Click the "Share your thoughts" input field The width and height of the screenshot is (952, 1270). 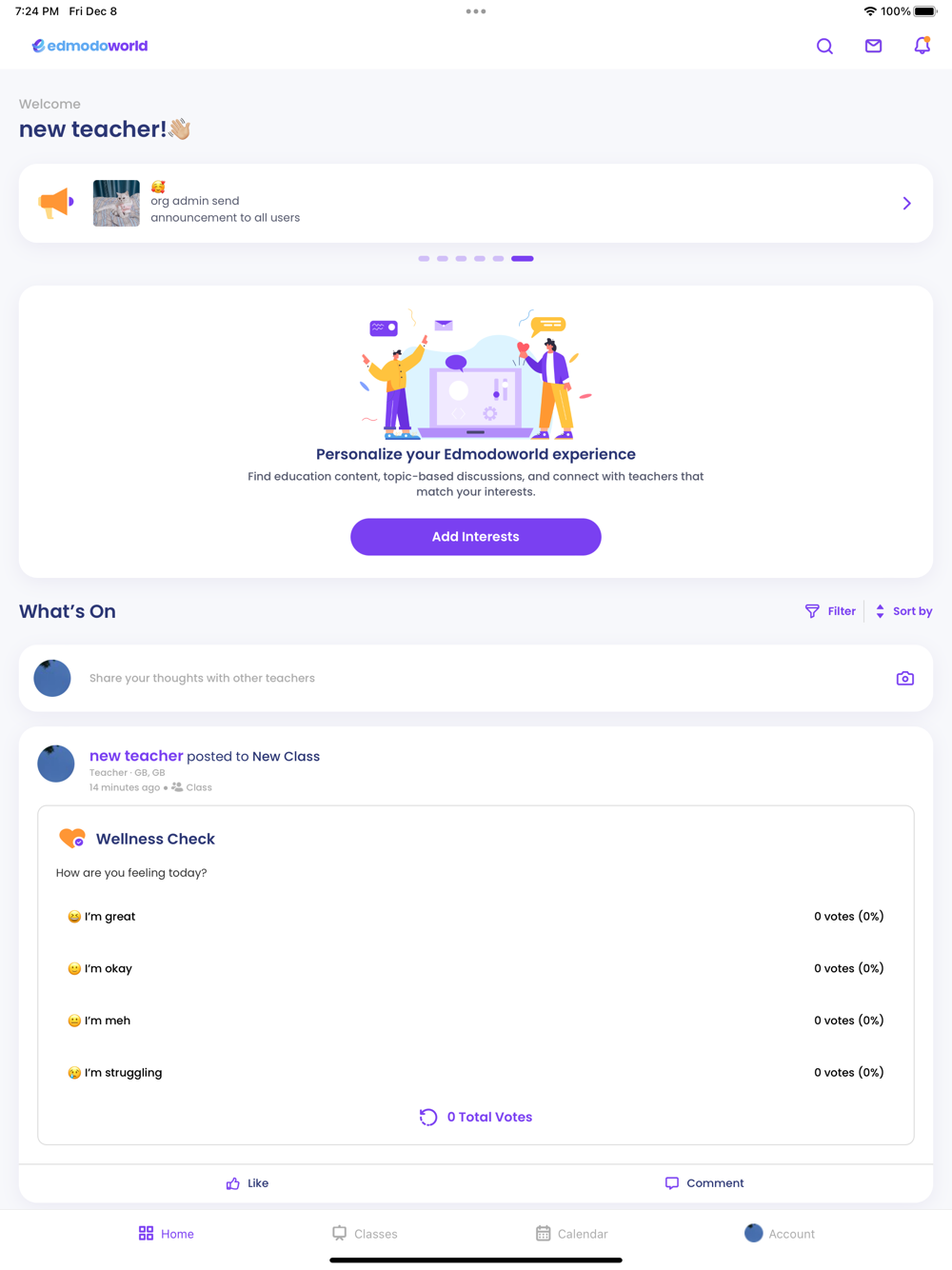click(475, 678)
